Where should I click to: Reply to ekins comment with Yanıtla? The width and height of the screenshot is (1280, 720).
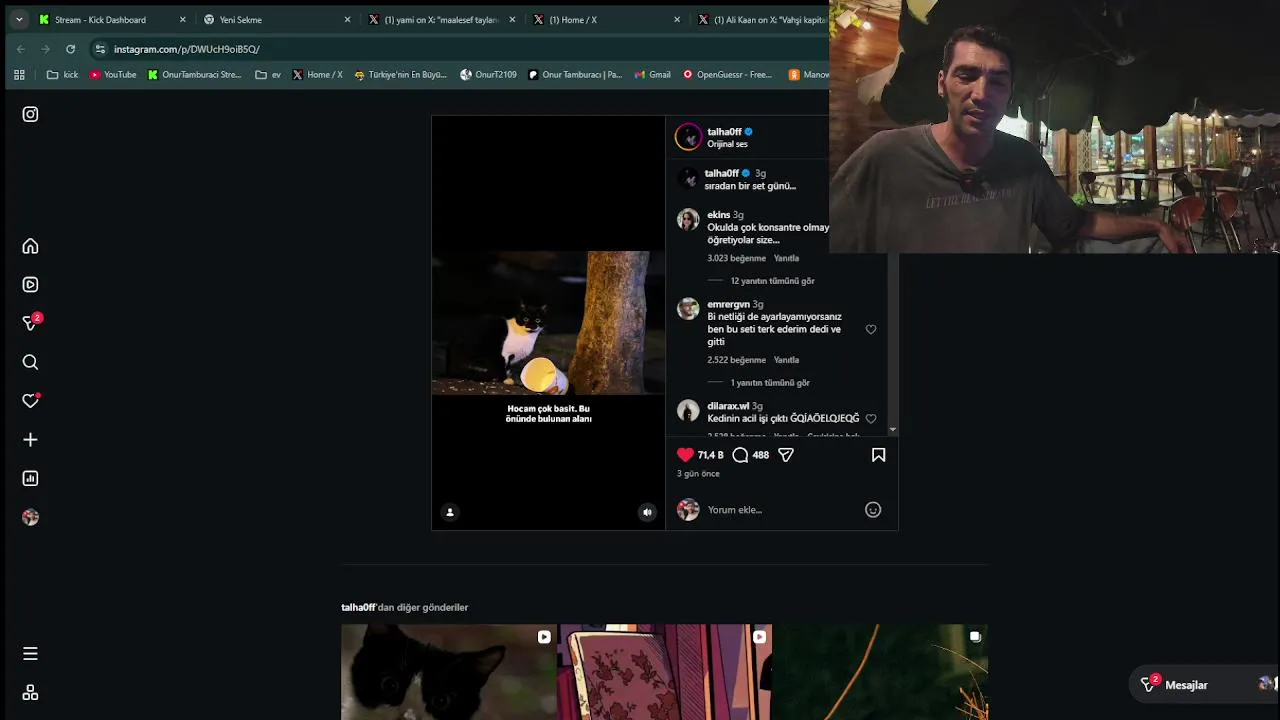(x=786, y=258)
